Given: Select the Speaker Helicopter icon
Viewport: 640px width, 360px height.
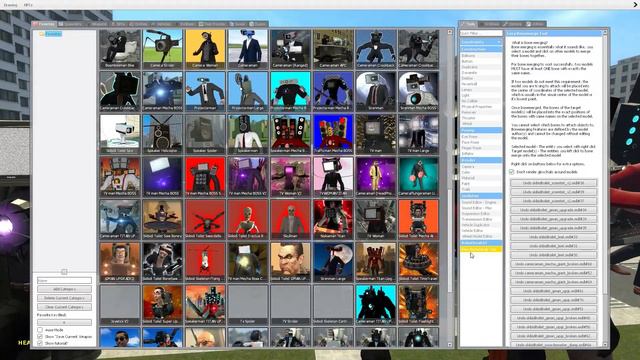Looking at the screenshot, I should (x=162, y=134).
